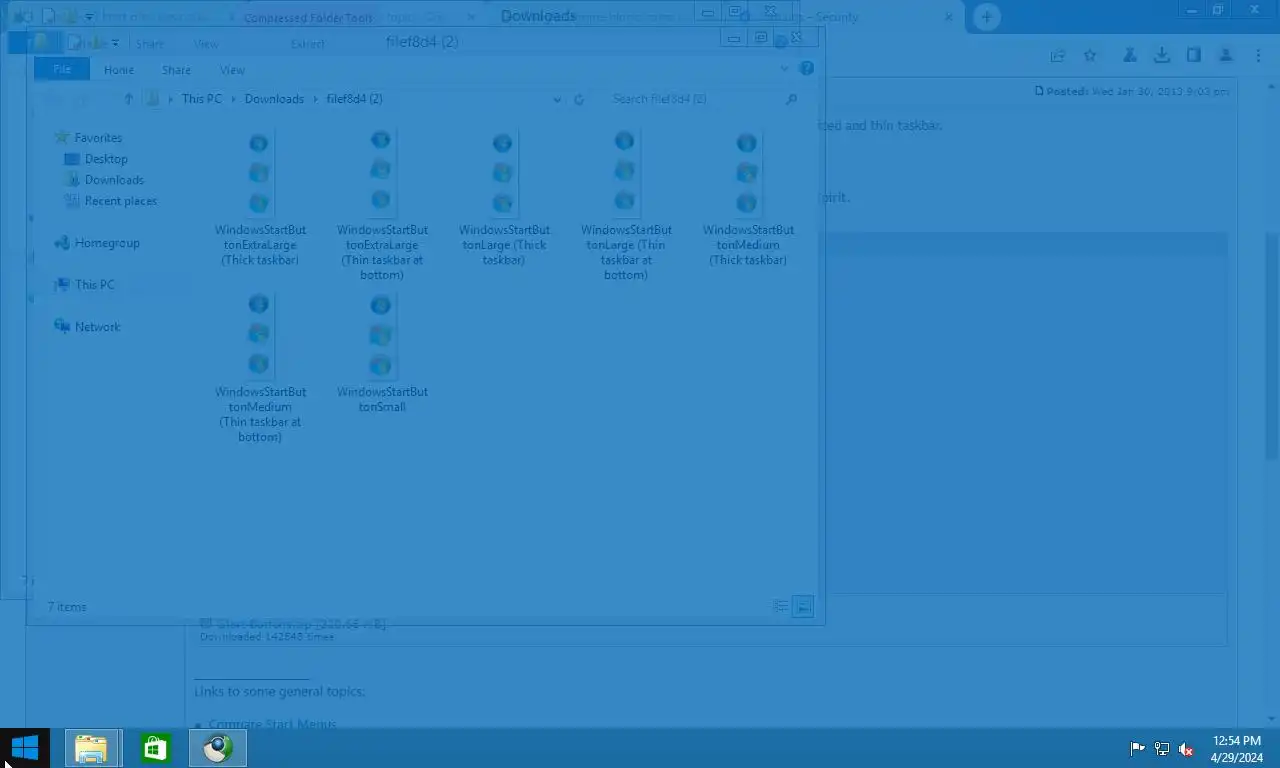1280x768 pixels.
Task: Open Desktop in the Favorites list
Action: tap(106, 159)
